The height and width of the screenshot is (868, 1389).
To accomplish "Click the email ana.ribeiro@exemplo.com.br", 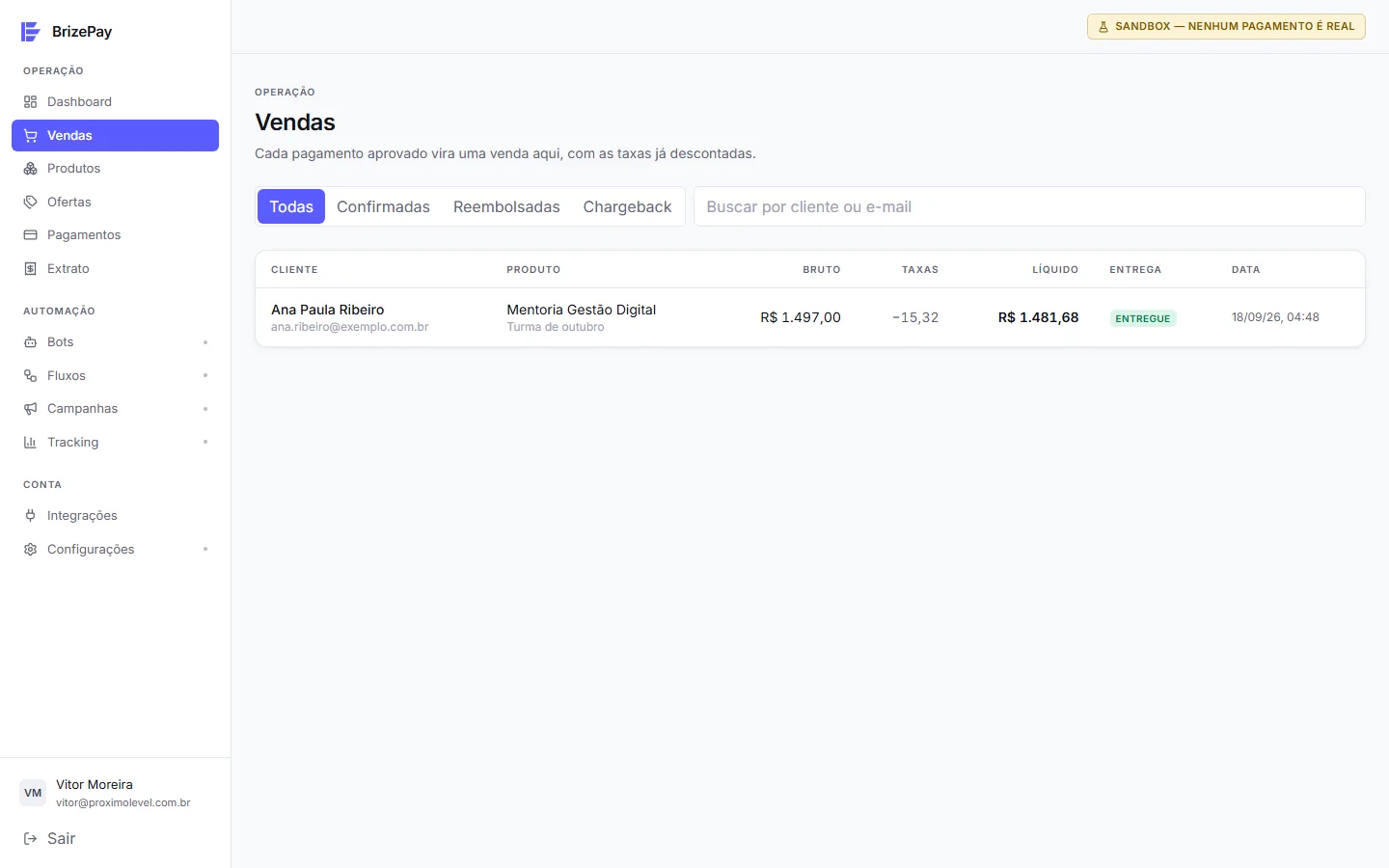I will 350,327.
